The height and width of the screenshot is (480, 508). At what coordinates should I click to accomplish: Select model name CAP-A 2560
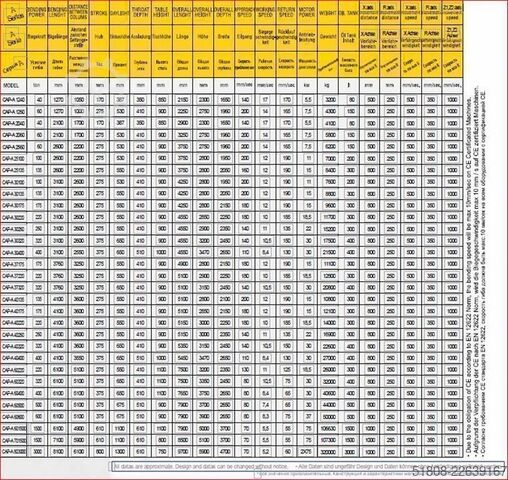(x=14, y=147)
